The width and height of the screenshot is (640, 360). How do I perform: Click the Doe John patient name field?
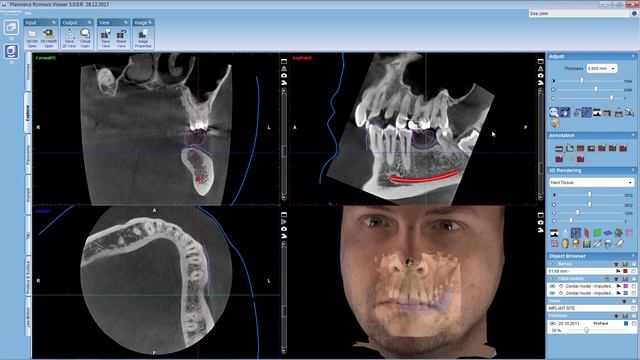click(x=579, y=13)
